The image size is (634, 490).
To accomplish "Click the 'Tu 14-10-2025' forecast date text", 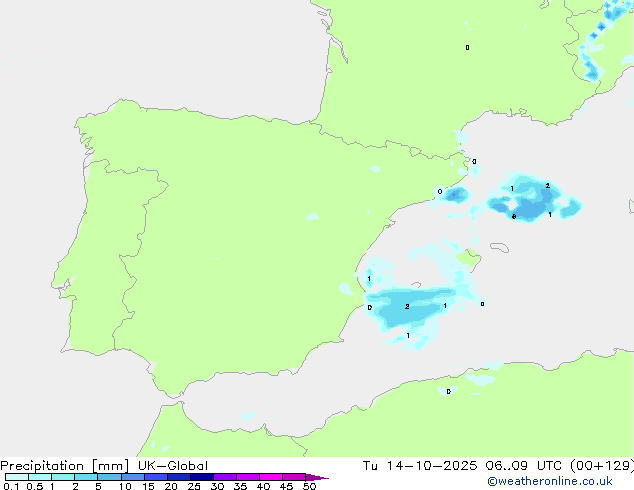I will (420, 466).
